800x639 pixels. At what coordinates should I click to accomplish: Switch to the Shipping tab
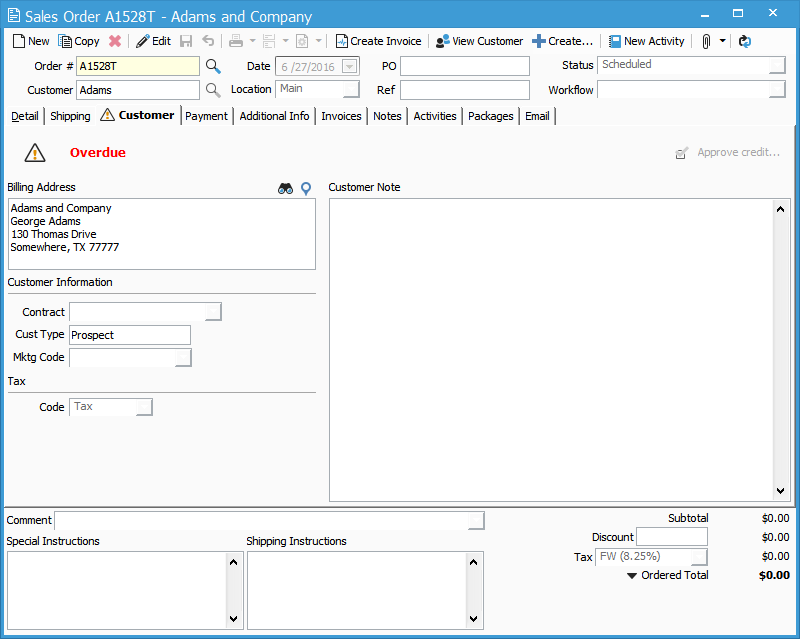click(x=70, y=116)
